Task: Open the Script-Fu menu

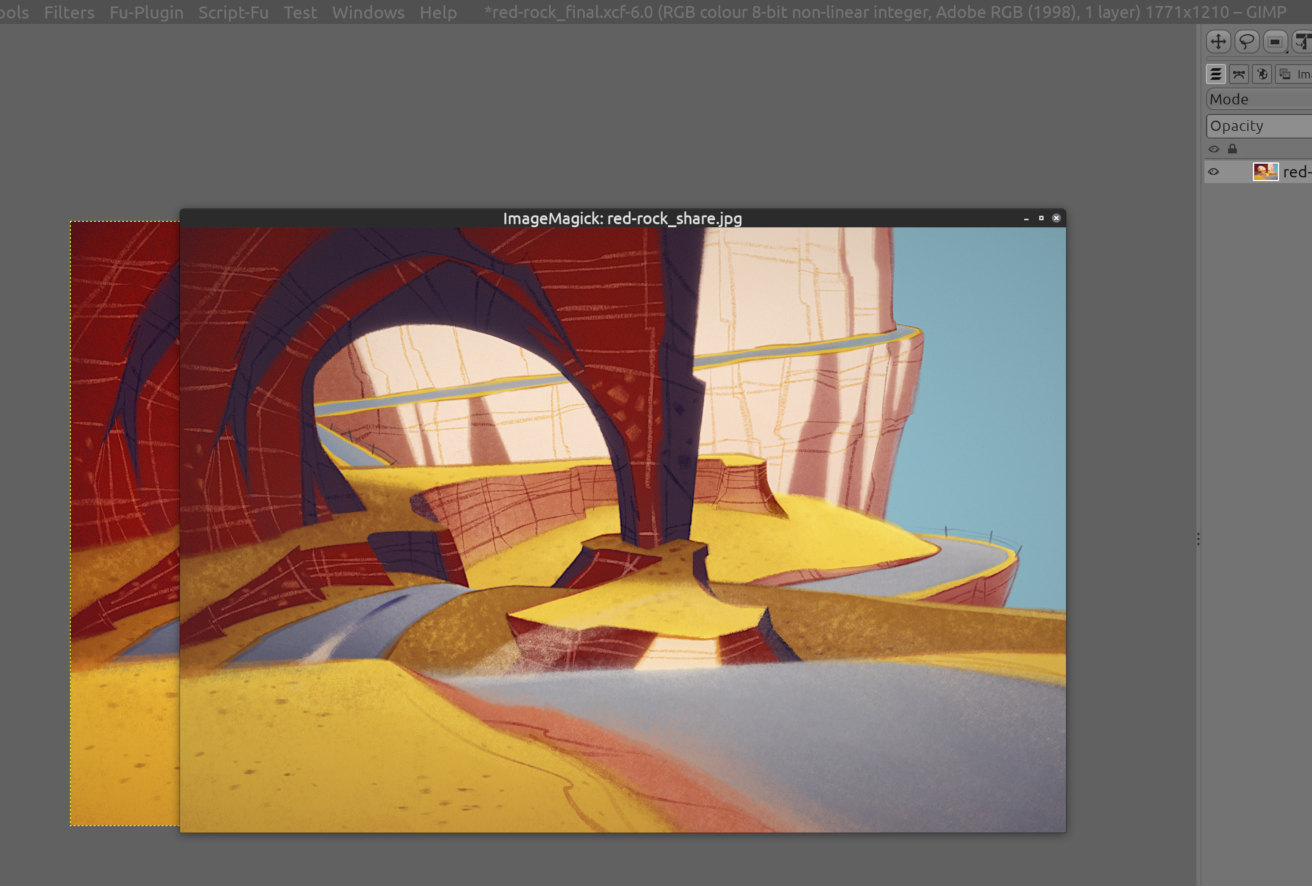Action: (x=233, y=12)
